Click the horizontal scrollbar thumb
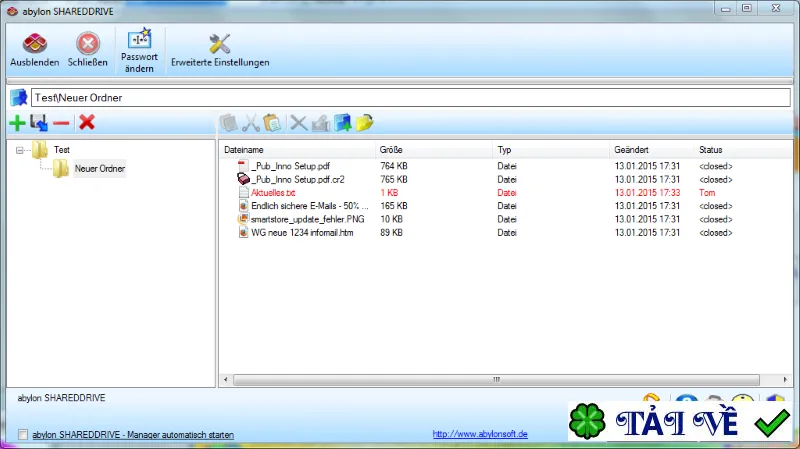The image size is (800, 449). 496,380
